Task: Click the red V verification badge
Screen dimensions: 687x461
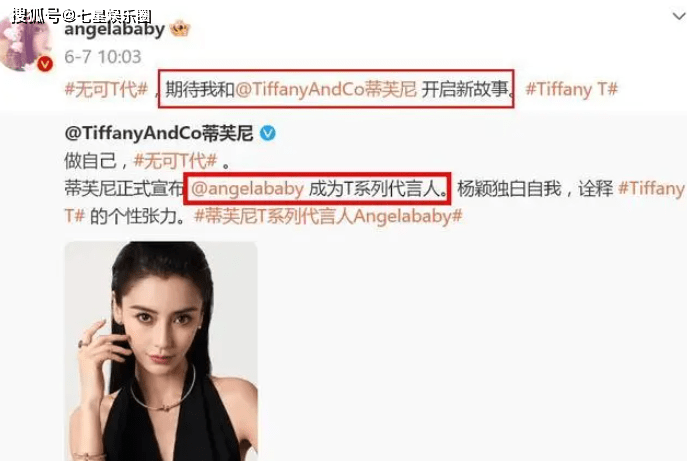Action: tap(45, 64)
